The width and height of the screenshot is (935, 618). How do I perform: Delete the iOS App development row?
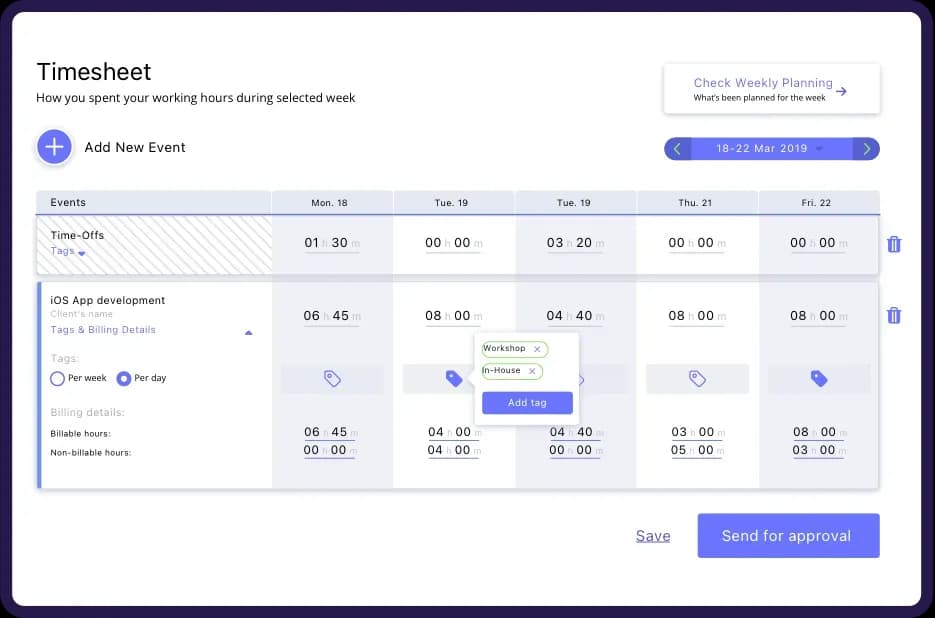(x=894, y=316)
